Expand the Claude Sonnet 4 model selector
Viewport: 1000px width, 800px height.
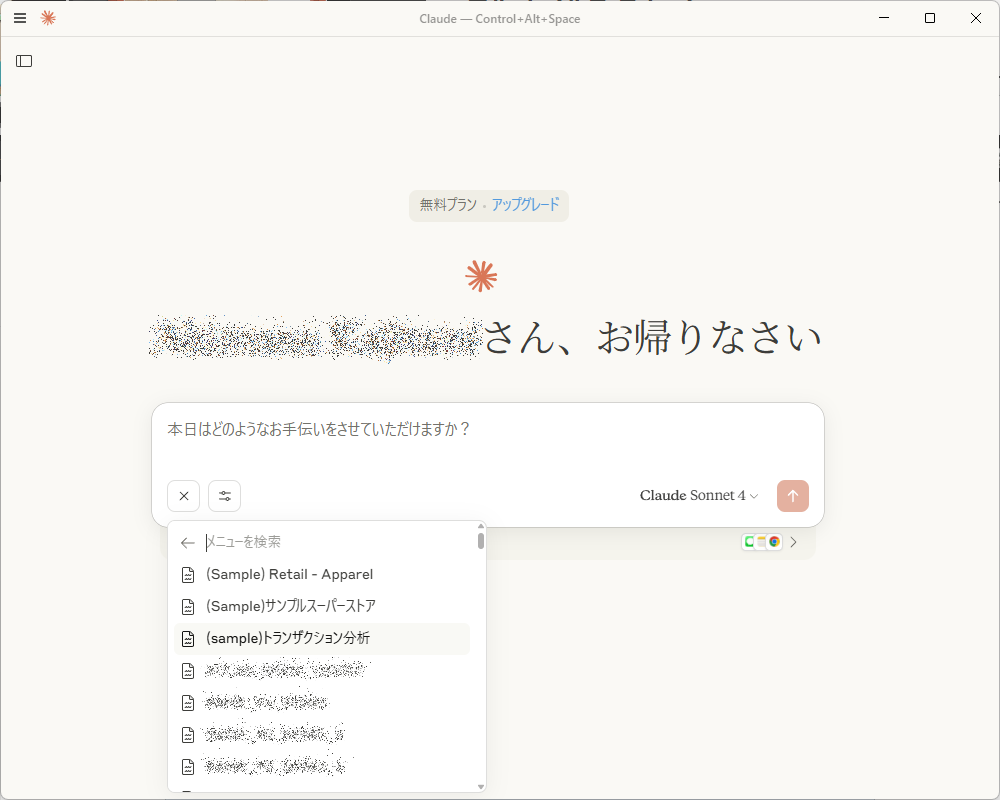(x=699, y=496)
